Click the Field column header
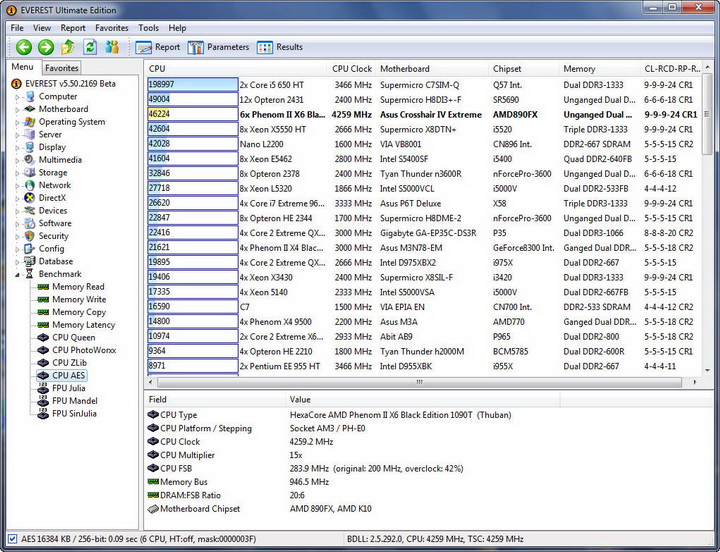This screenshot has width=720, height=552. (214, 400)
